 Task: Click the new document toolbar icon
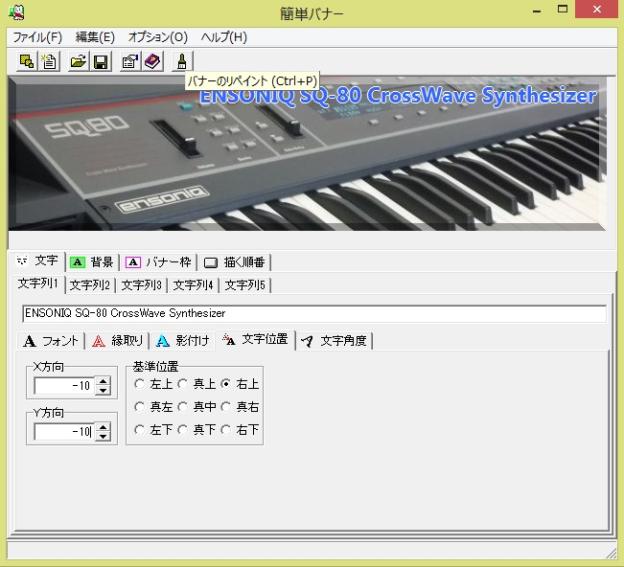point(48,62)
